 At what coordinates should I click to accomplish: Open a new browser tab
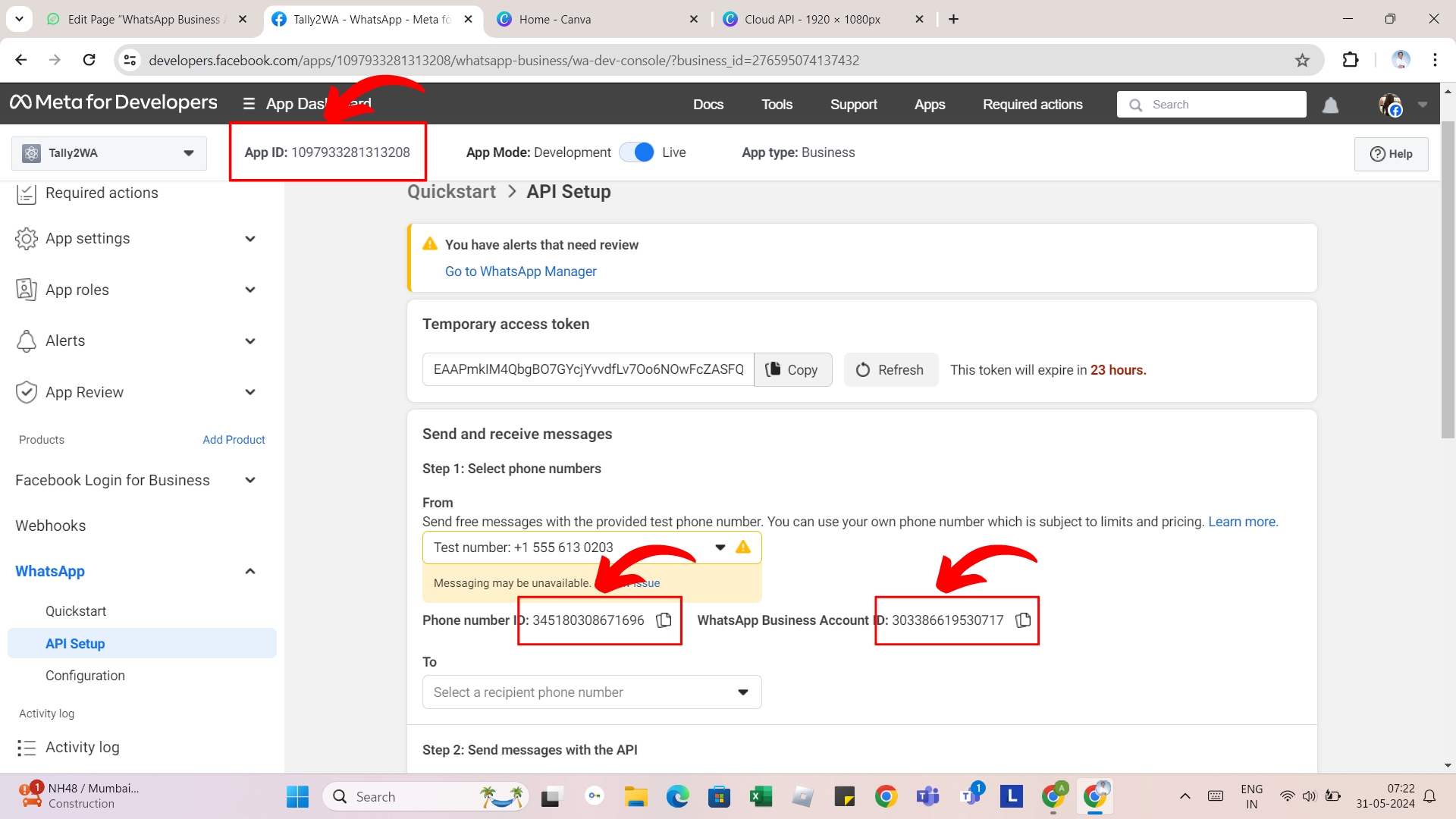954,19
